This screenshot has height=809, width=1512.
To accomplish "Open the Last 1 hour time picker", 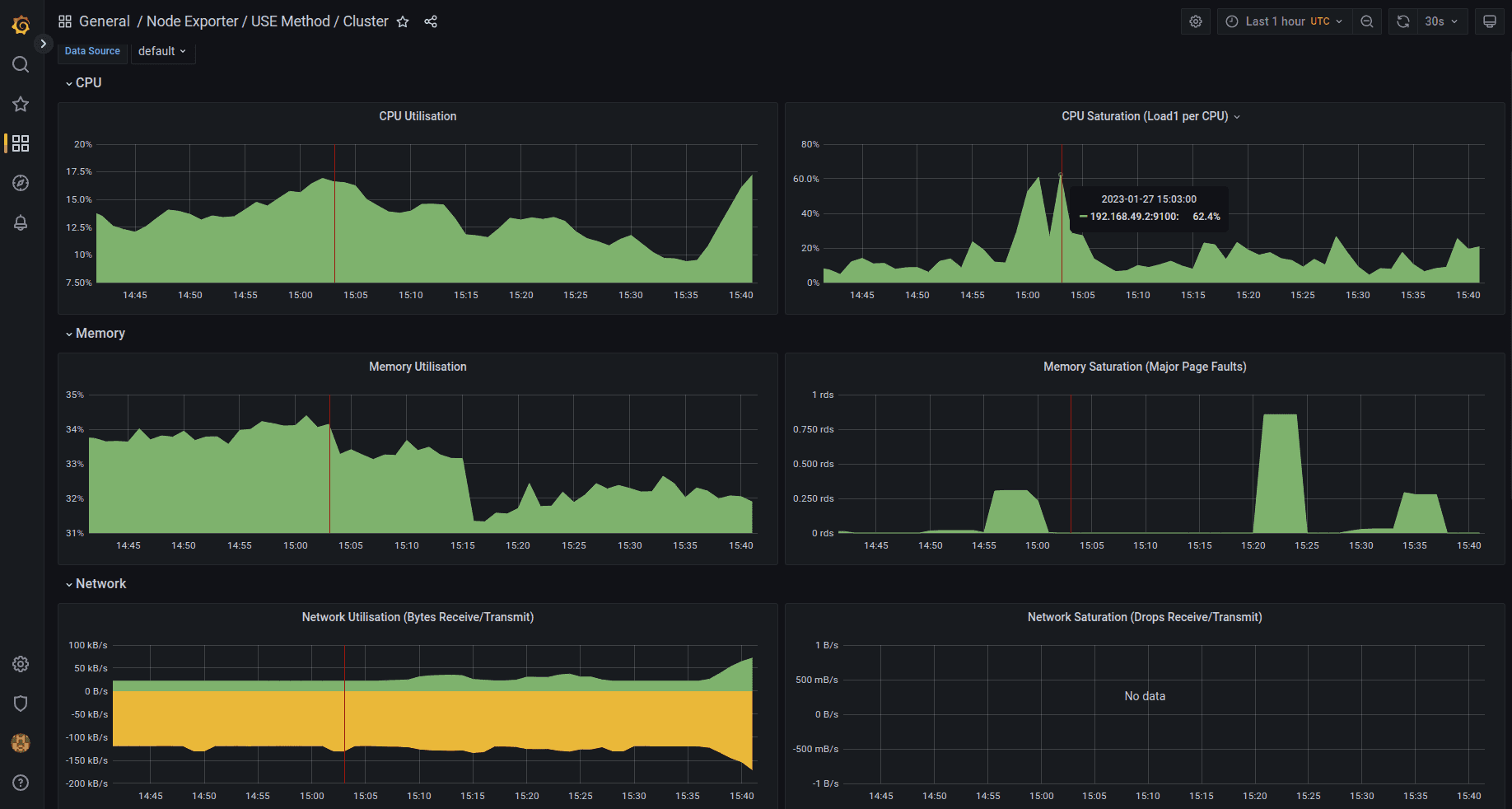I will click(x=1285, y=21).
